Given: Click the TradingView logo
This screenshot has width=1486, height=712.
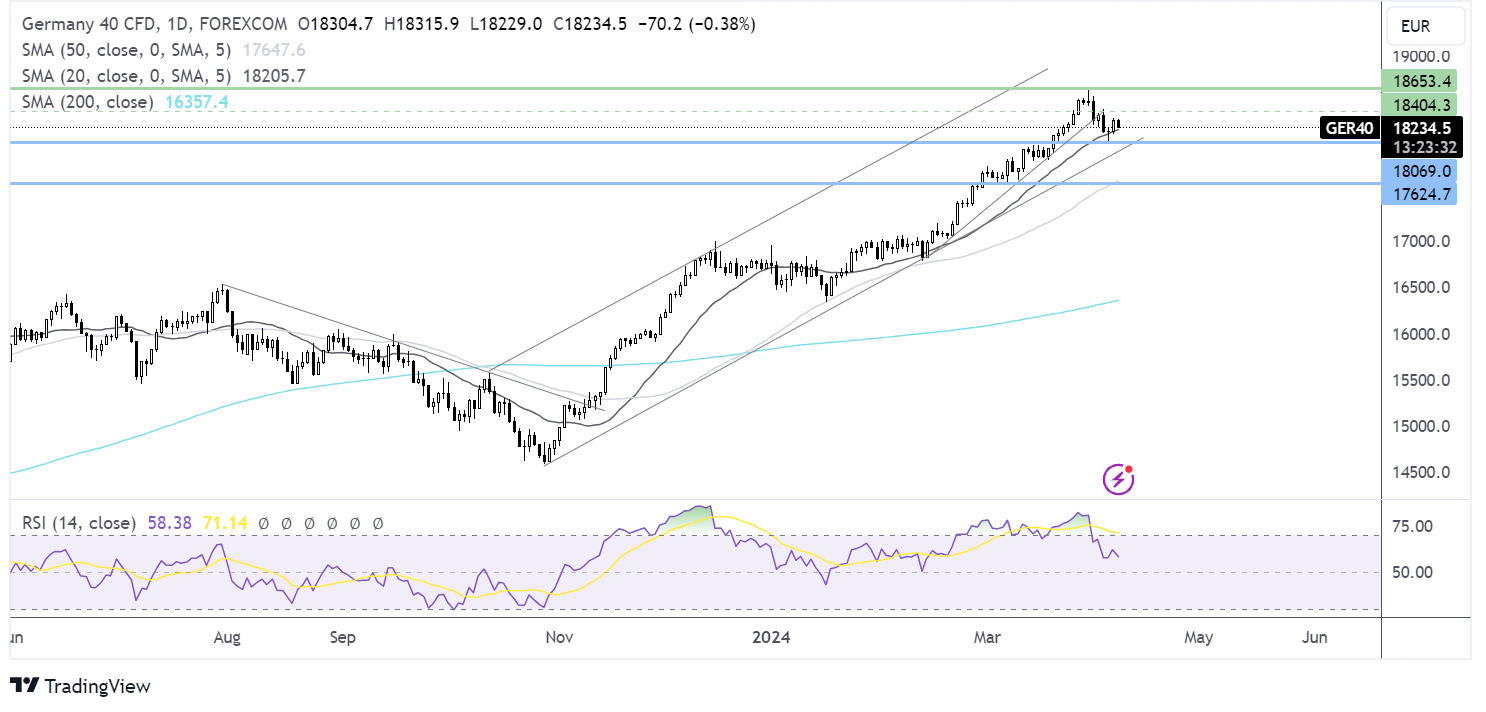Looking at the screenshot, I should pos(80,686).
